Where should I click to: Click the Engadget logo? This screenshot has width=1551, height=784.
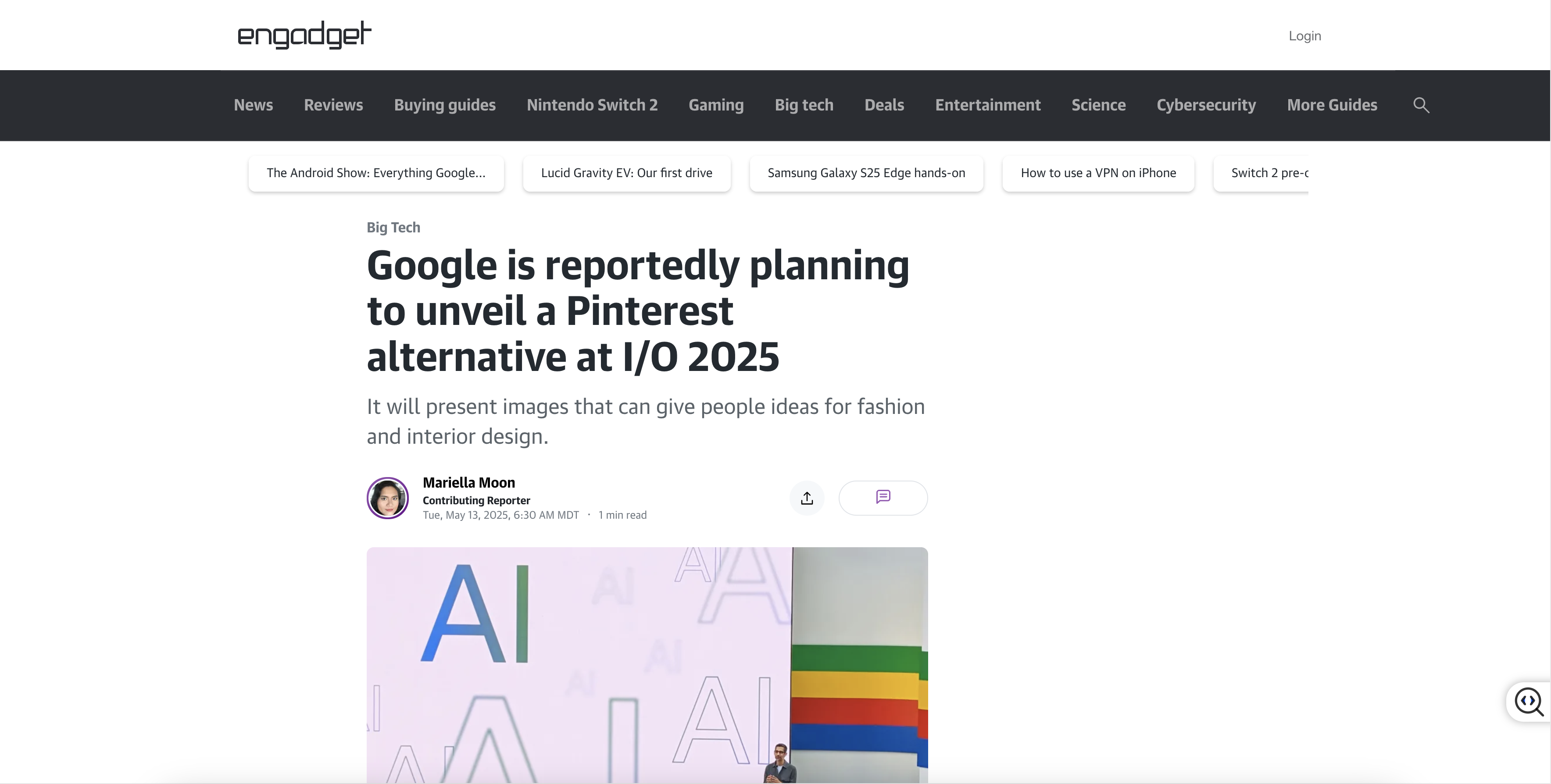coord(304,35)
